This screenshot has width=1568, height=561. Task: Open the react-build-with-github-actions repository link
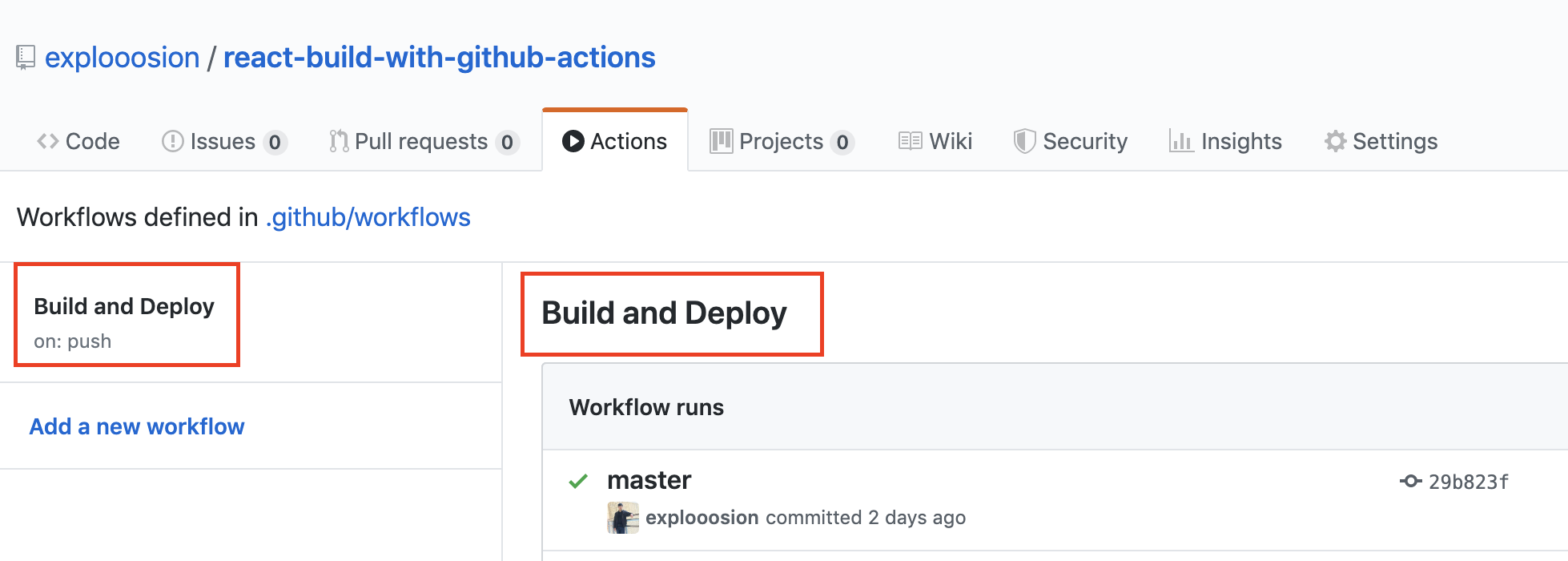click(x=439, y=58)
